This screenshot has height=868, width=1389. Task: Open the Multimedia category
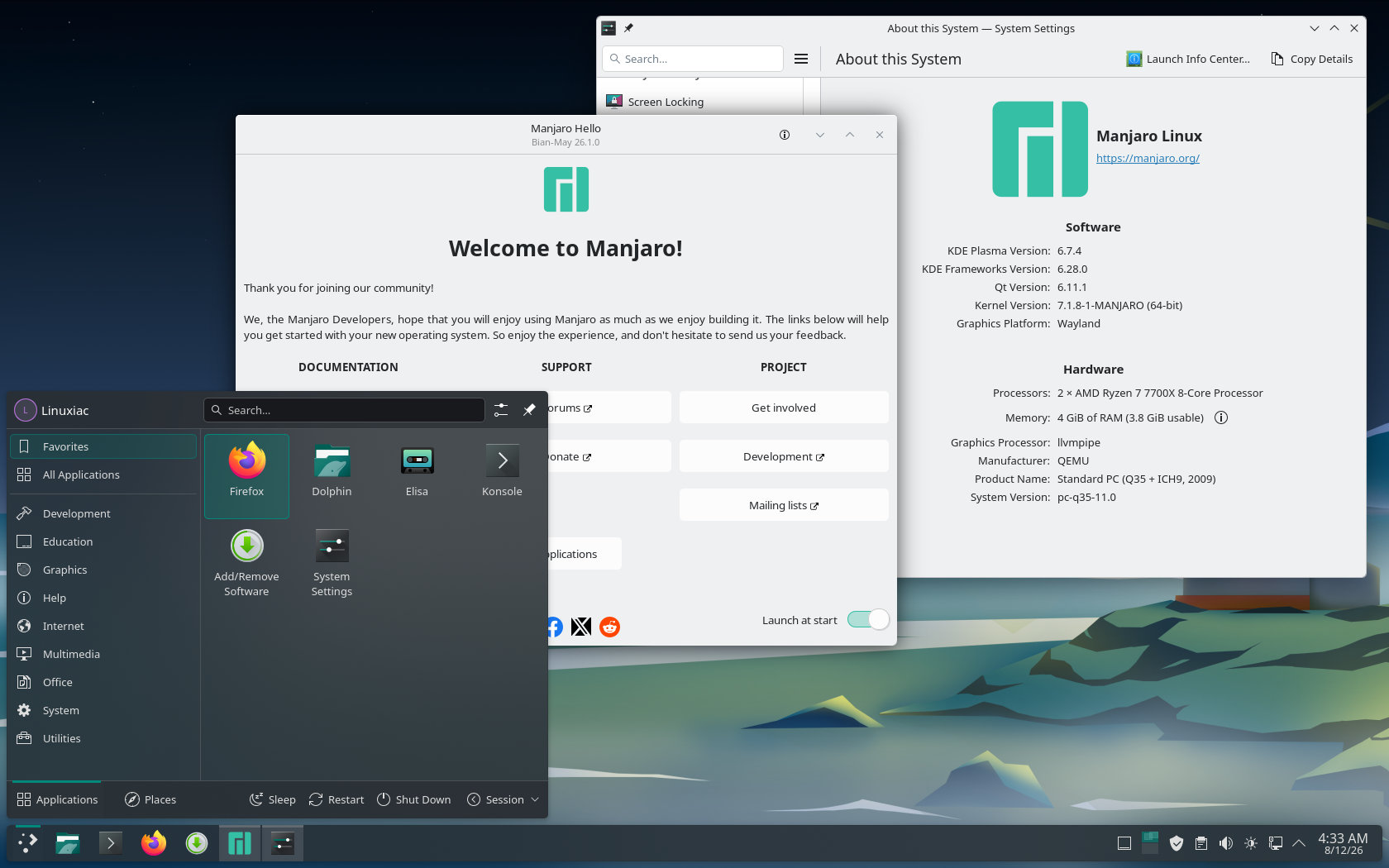103,654
